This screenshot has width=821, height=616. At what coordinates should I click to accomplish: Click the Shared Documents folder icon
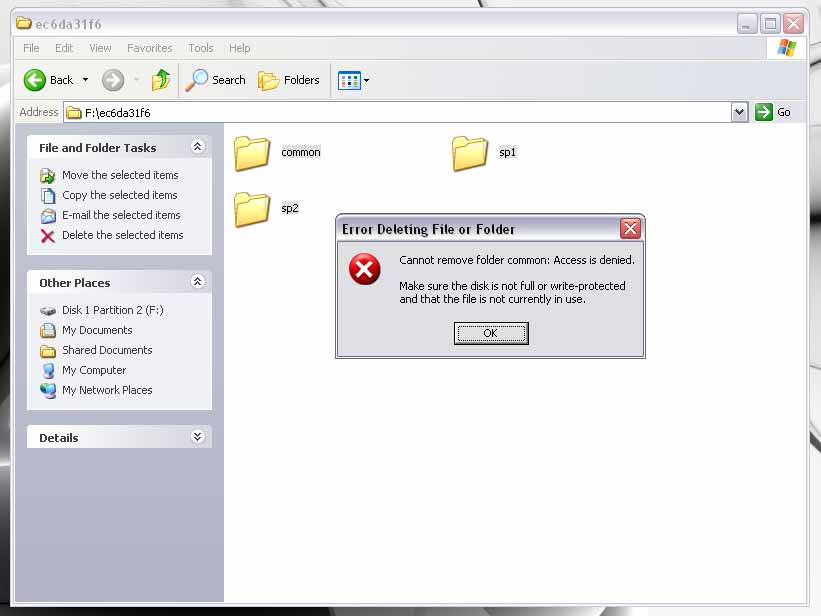48,351
